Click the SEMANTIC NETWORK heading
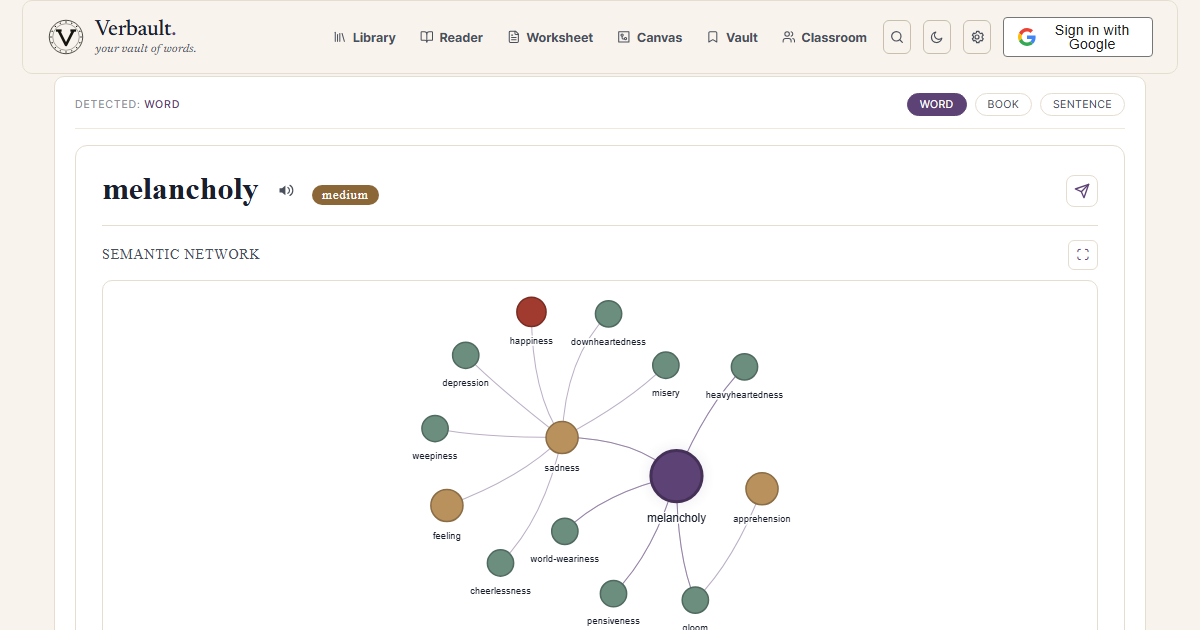The height and width of the screenshot is (630, 1200). click(181, 255)
